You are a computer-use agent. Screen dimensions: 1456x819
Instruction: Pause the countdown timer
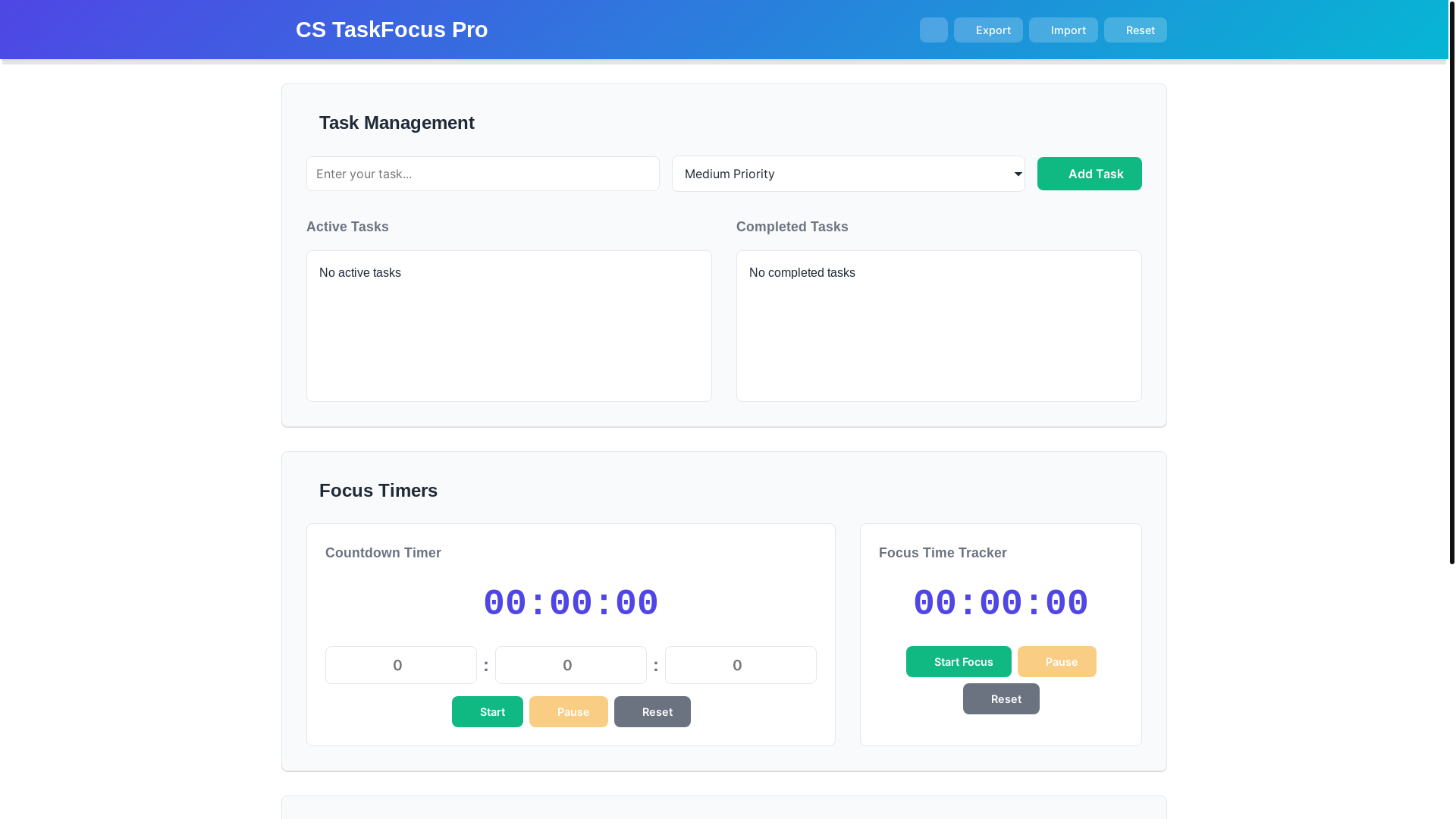[x=569, y=712]
